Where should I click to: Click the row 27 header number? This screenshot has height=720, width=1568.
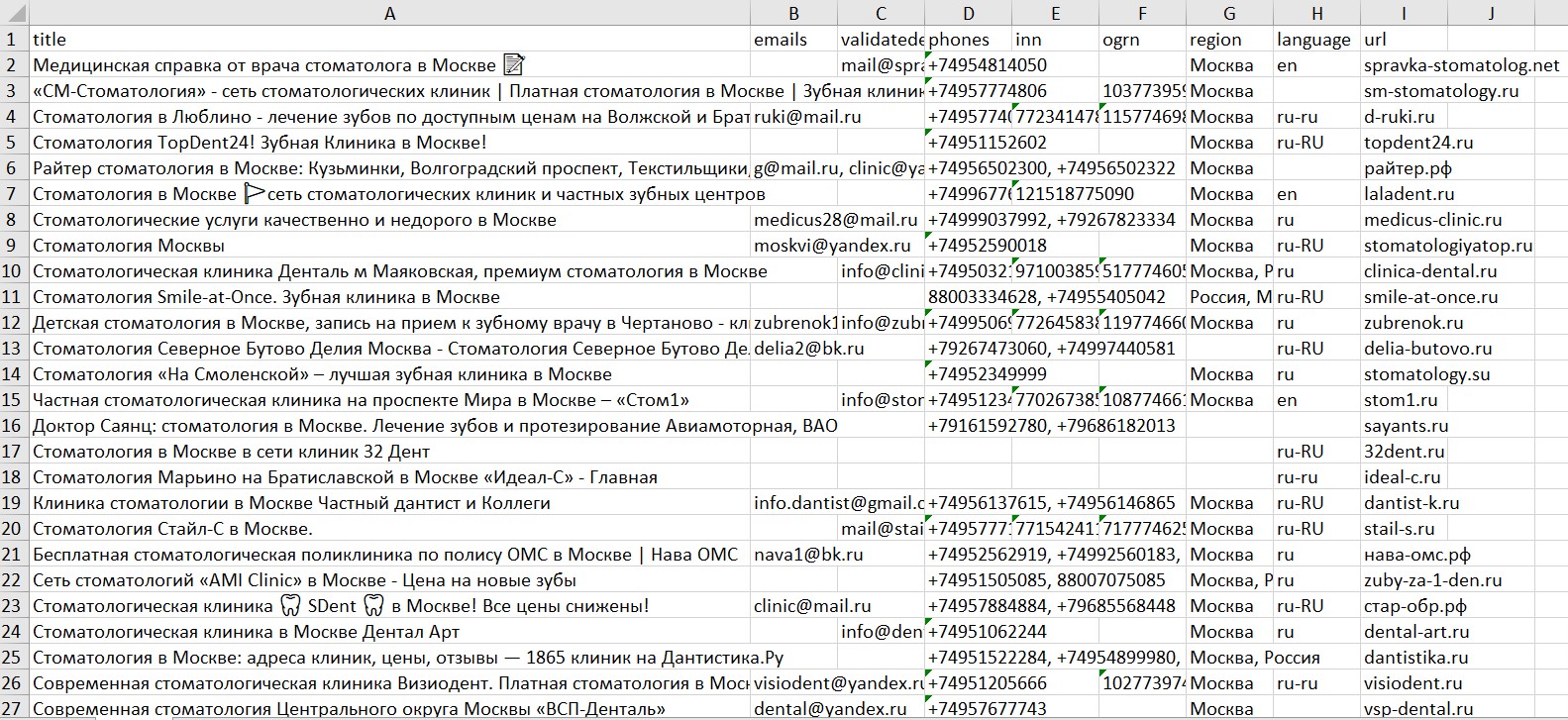(14, 708)
